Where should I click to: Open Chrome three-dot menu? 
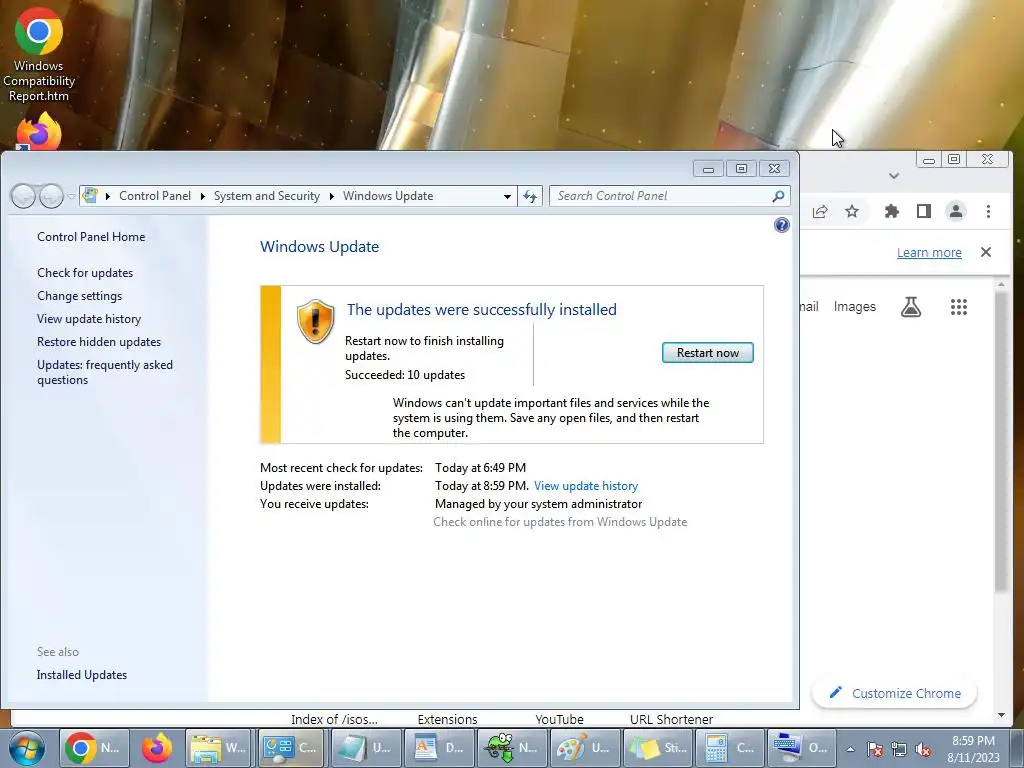988,211
